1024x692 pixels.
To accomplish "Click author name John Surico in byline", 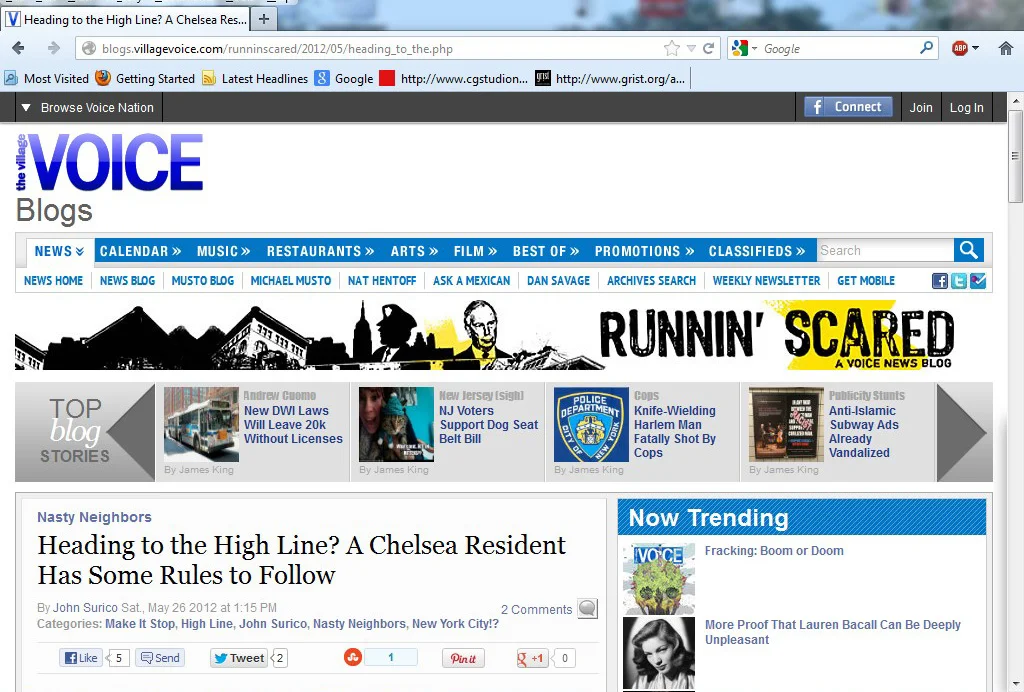I will (x=86, y=608).
